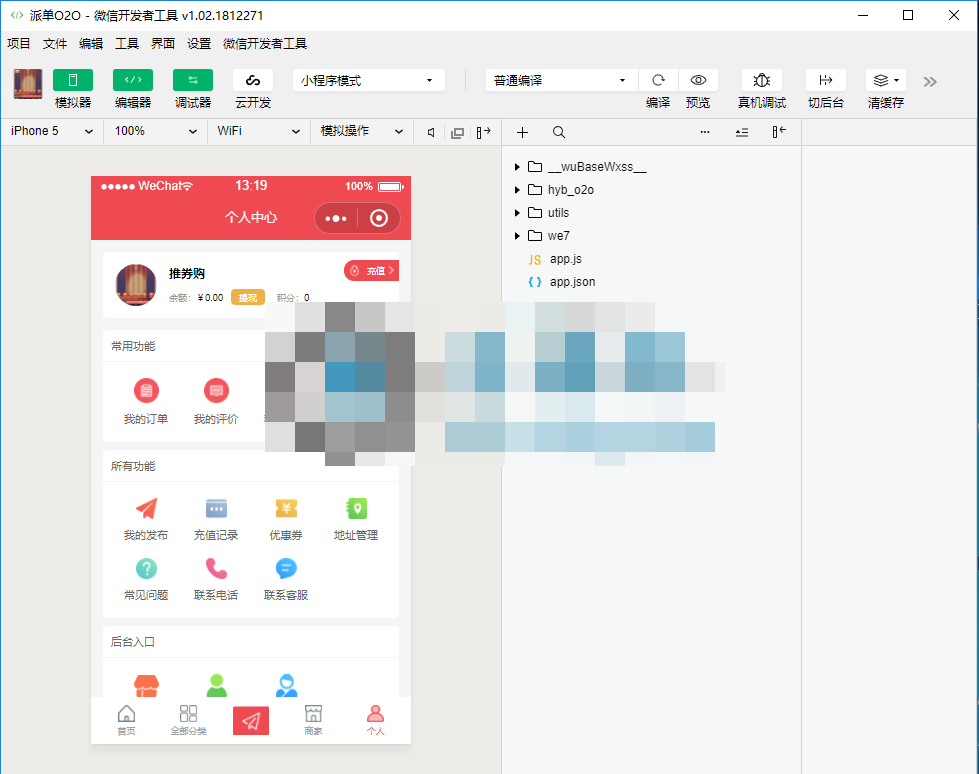The image size is (979, 774).
Task: Toggle the 调试器 debugger panel button
Action: [x=193, y=81]
